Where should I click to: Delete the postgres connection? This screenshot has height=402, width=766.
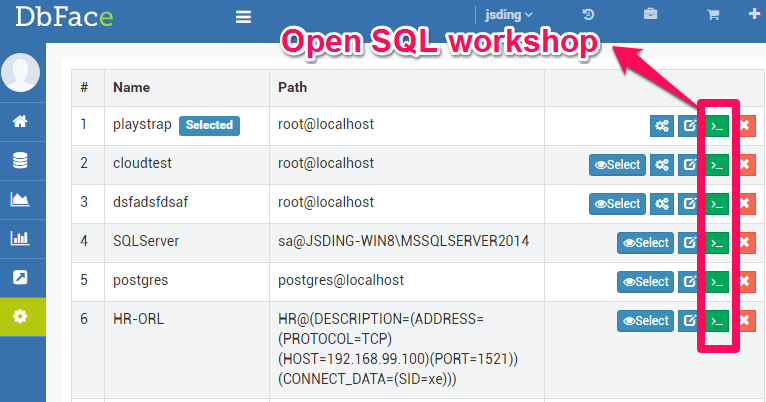coord(745,282)
